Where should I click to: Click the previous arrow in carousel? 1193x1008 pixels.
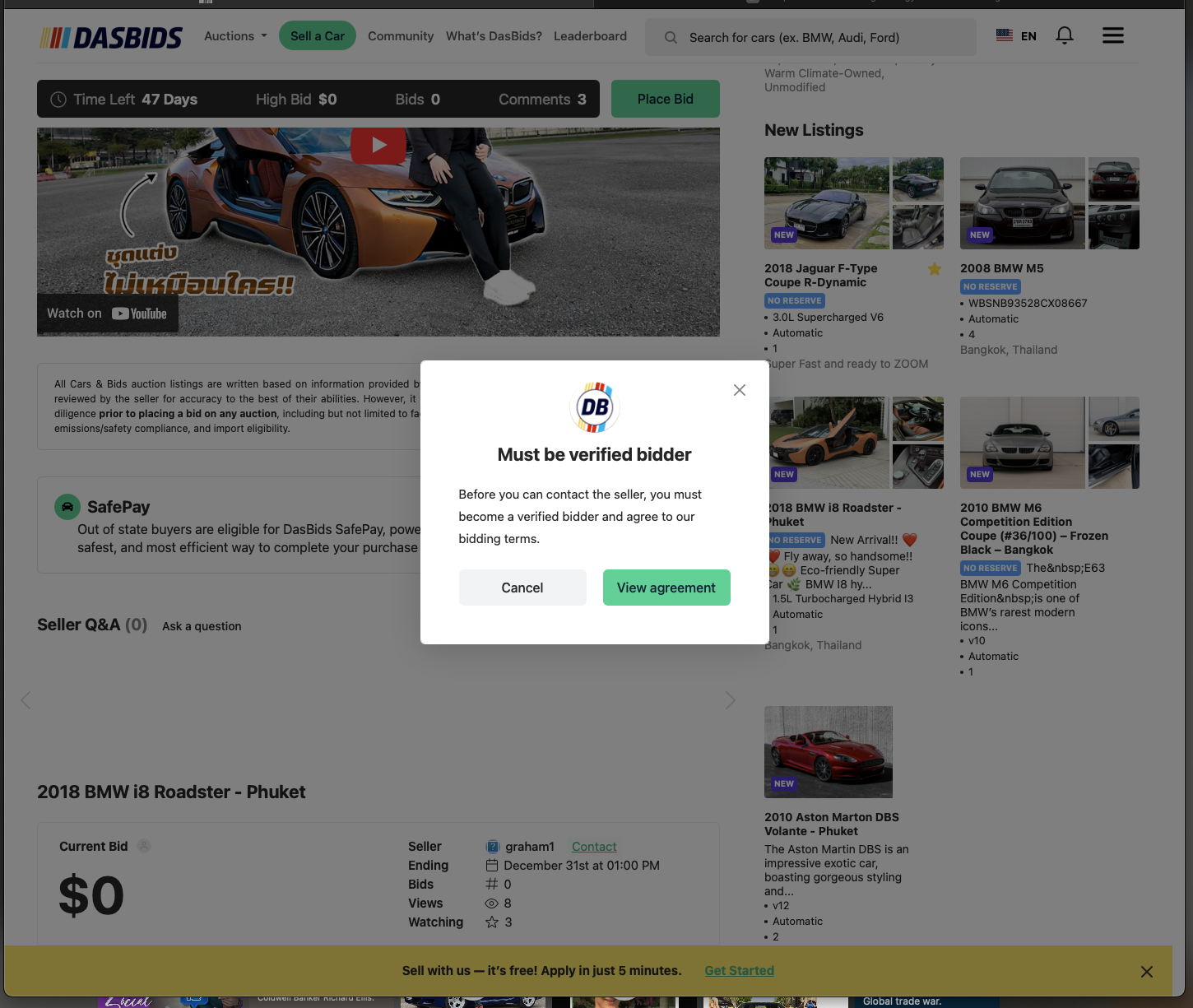[26, 700]
